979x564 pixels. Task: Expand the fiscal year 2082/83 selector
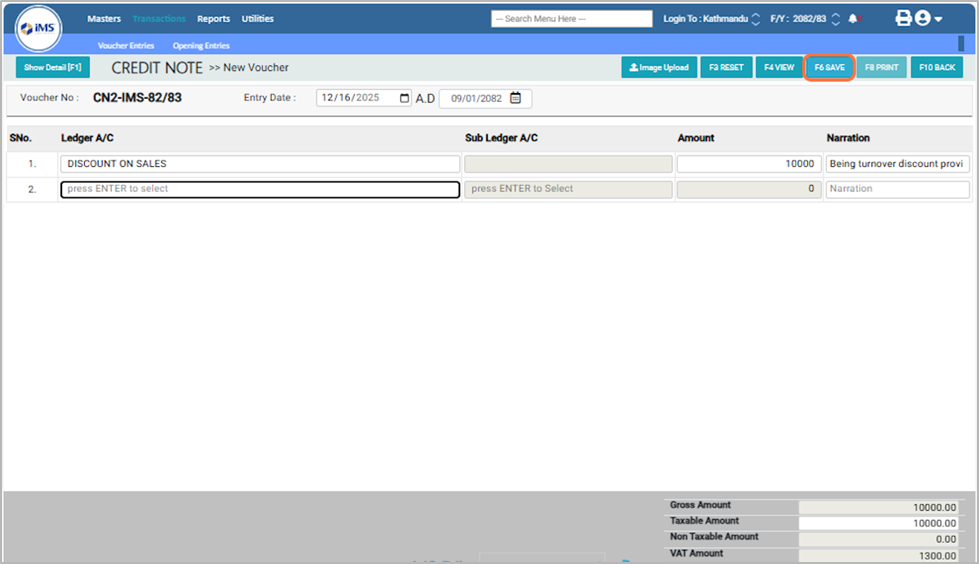[835, 19]
